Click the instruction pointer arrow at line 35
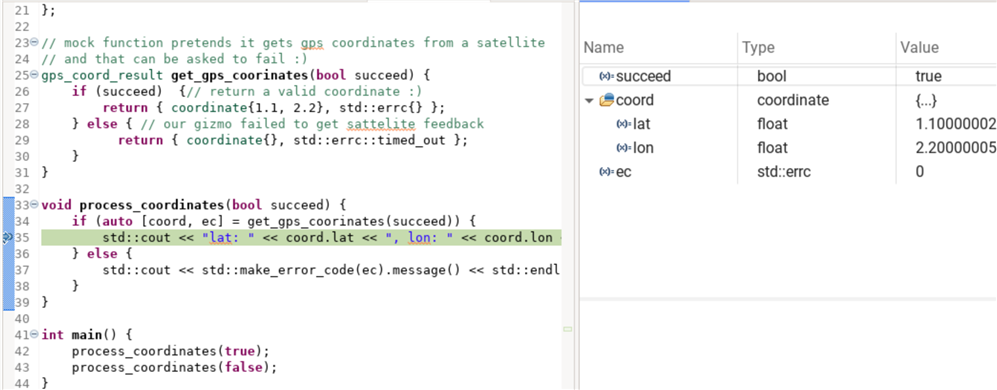This screenshot has width=997, height=390. [7, 237]
